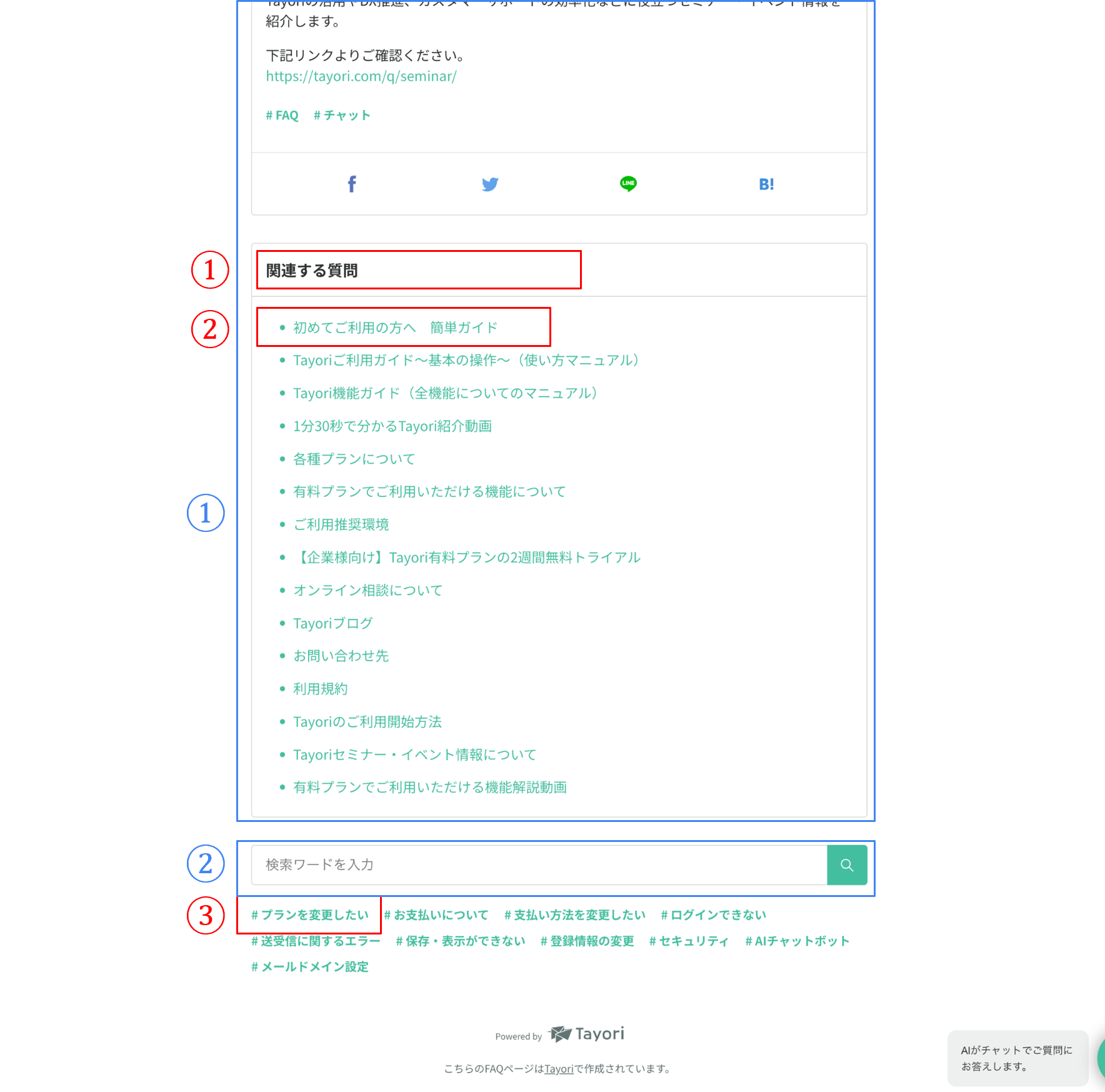Select the #ログインできない tag
This screenshot has width=1105, height=1092.
click(714, 915)
